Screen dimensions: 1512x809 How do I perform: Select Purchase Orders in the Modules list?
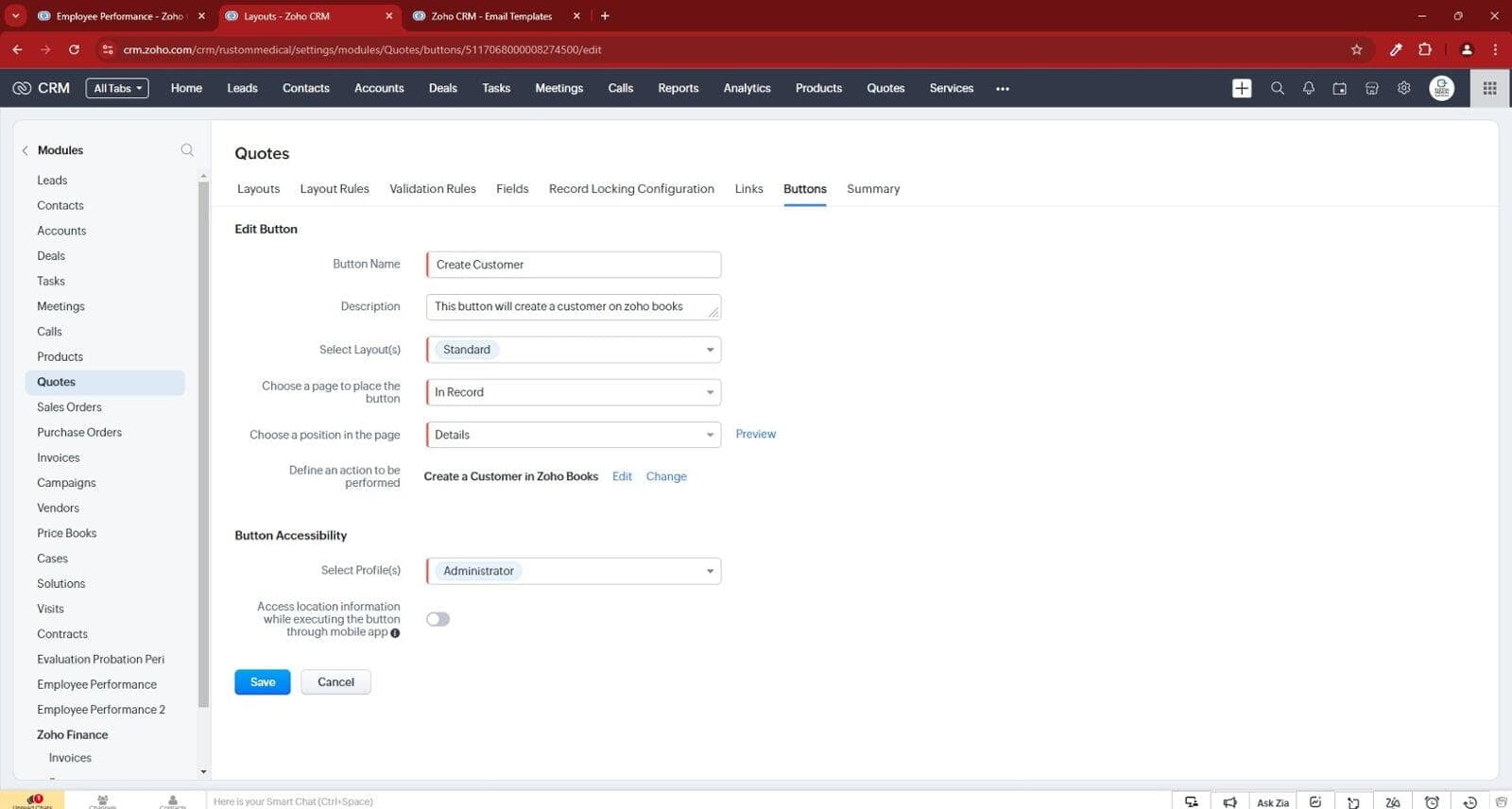click(79, 433)
